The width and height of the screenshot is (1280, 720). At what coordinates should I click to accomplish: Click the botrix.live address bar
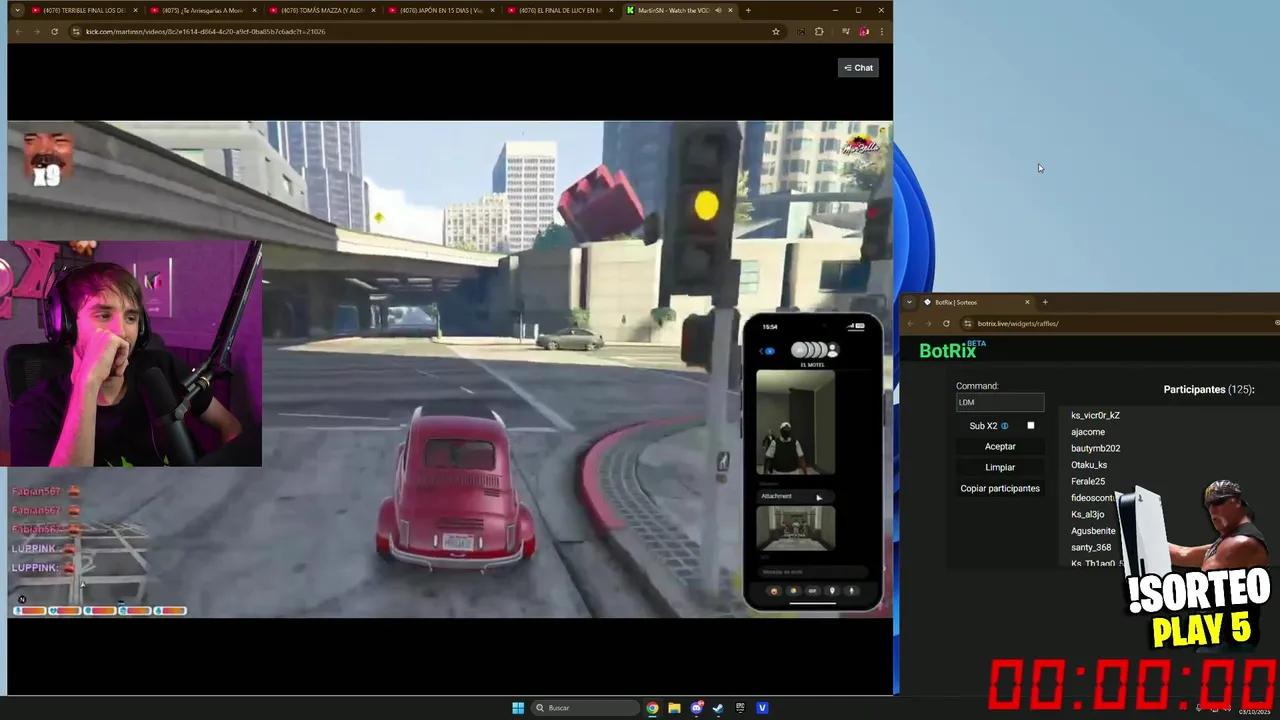point(1120,323)
